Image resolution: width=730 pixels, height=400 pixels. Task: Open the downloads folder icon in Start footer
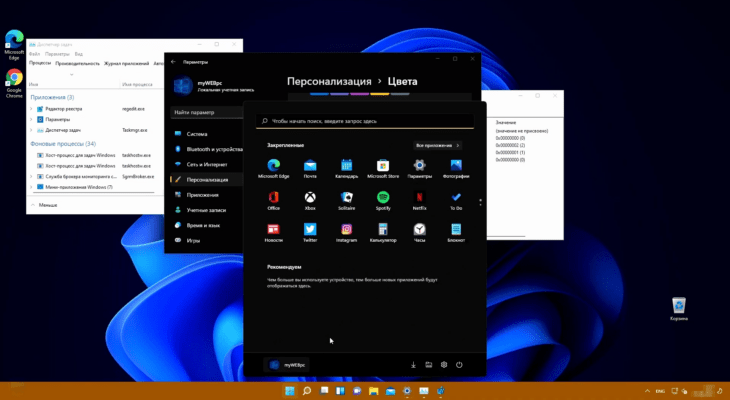click(x=413, y=365)
